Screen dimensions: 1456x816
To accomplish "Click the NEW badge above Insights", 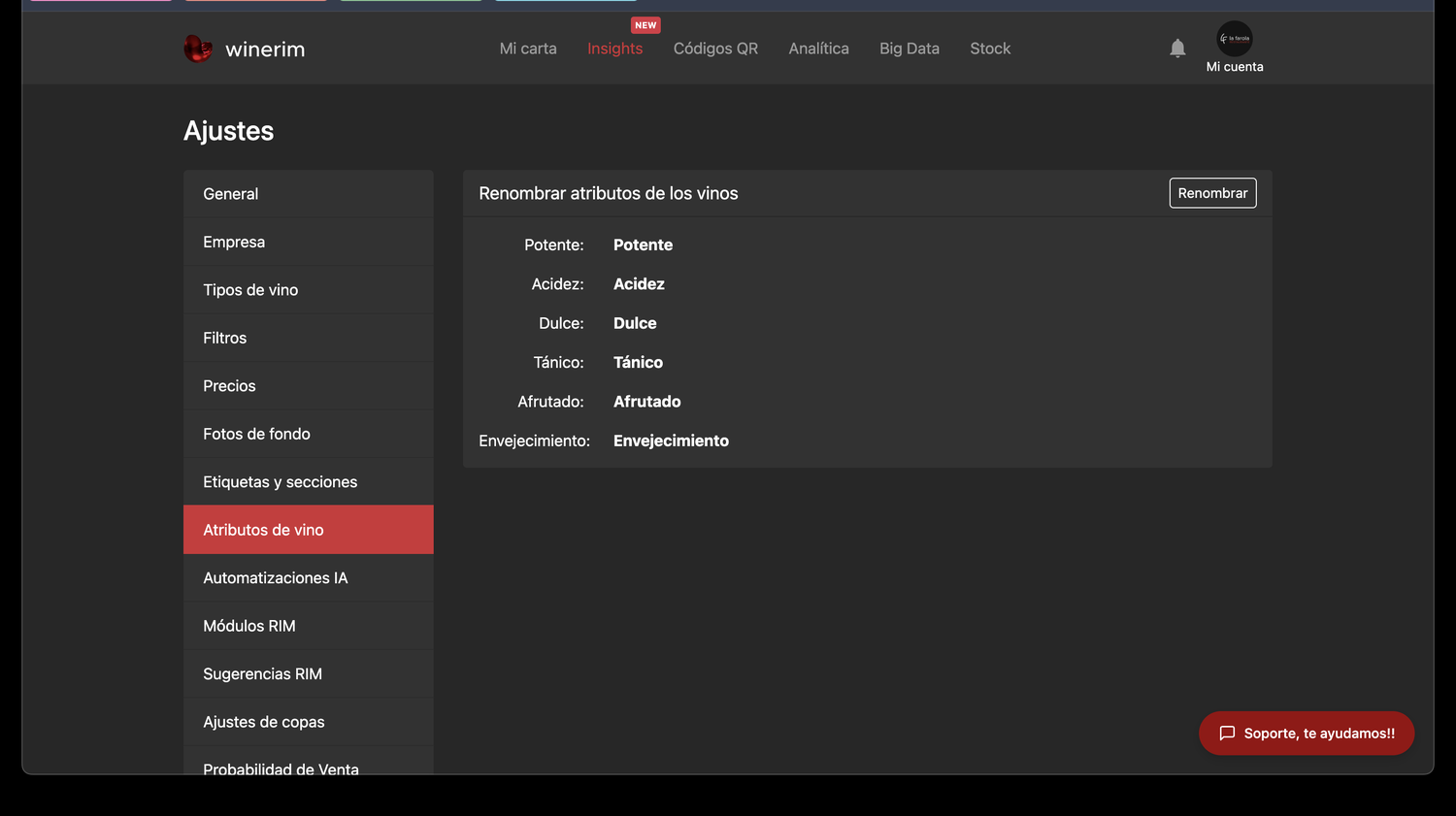I will 645,25.
